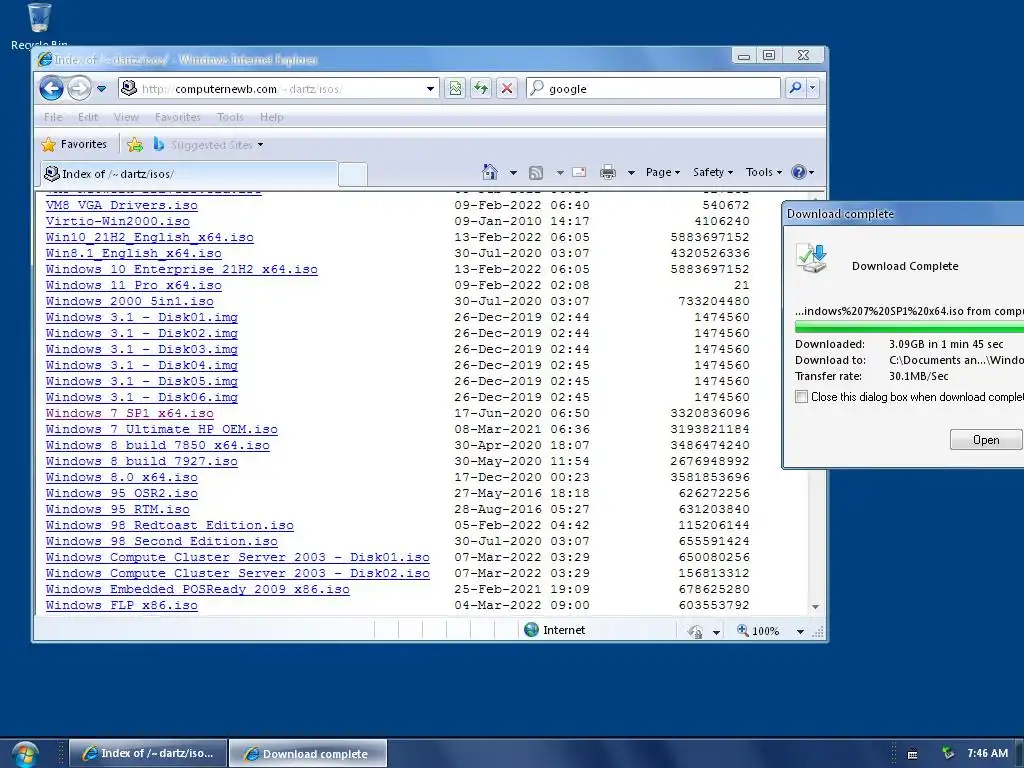Click the Windows Start orb

point(25,754)
